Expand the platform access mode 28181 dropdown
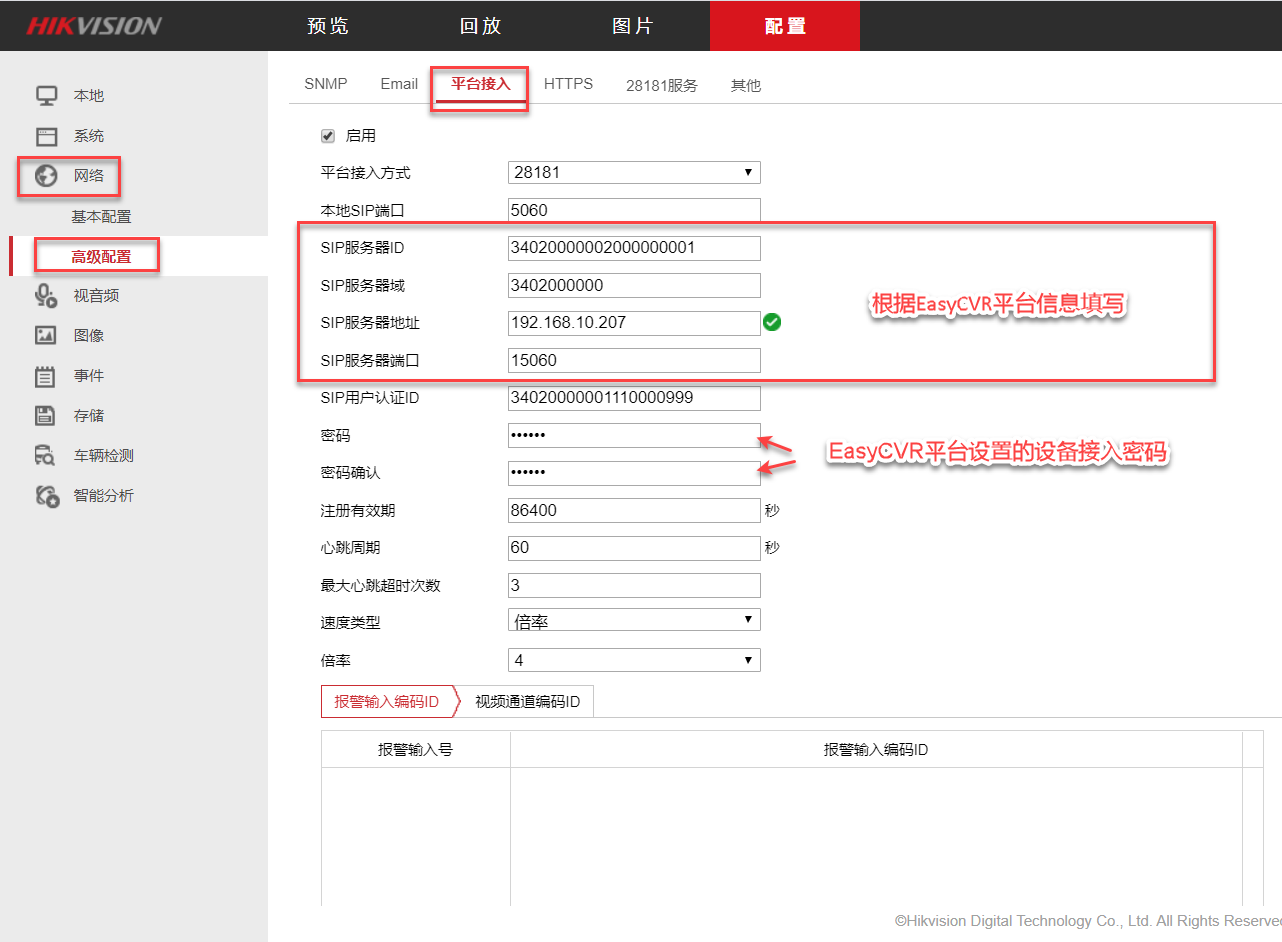 pos(634,173)
